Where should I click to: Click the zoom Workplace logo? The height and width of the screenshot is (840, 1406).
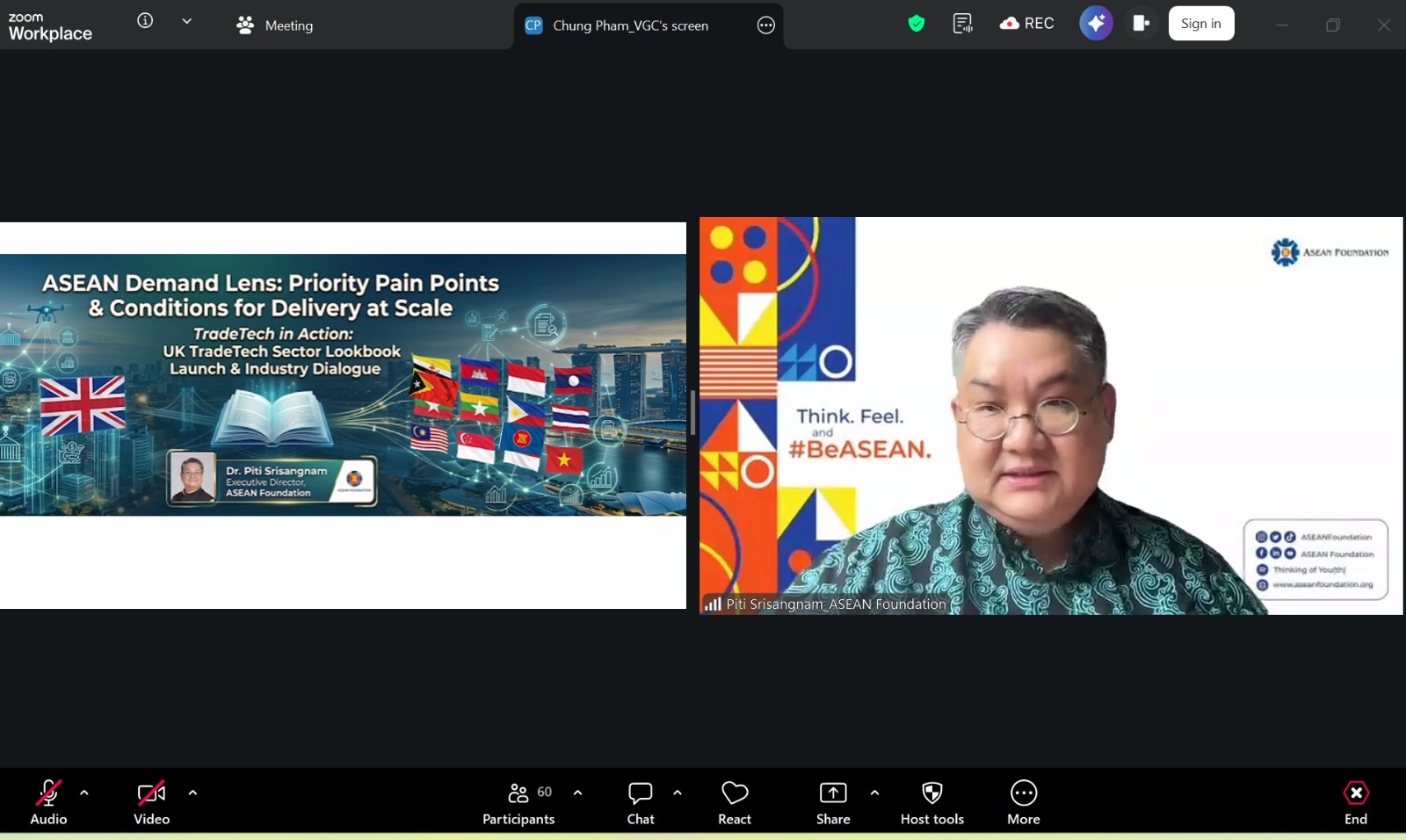pos(50,26)
